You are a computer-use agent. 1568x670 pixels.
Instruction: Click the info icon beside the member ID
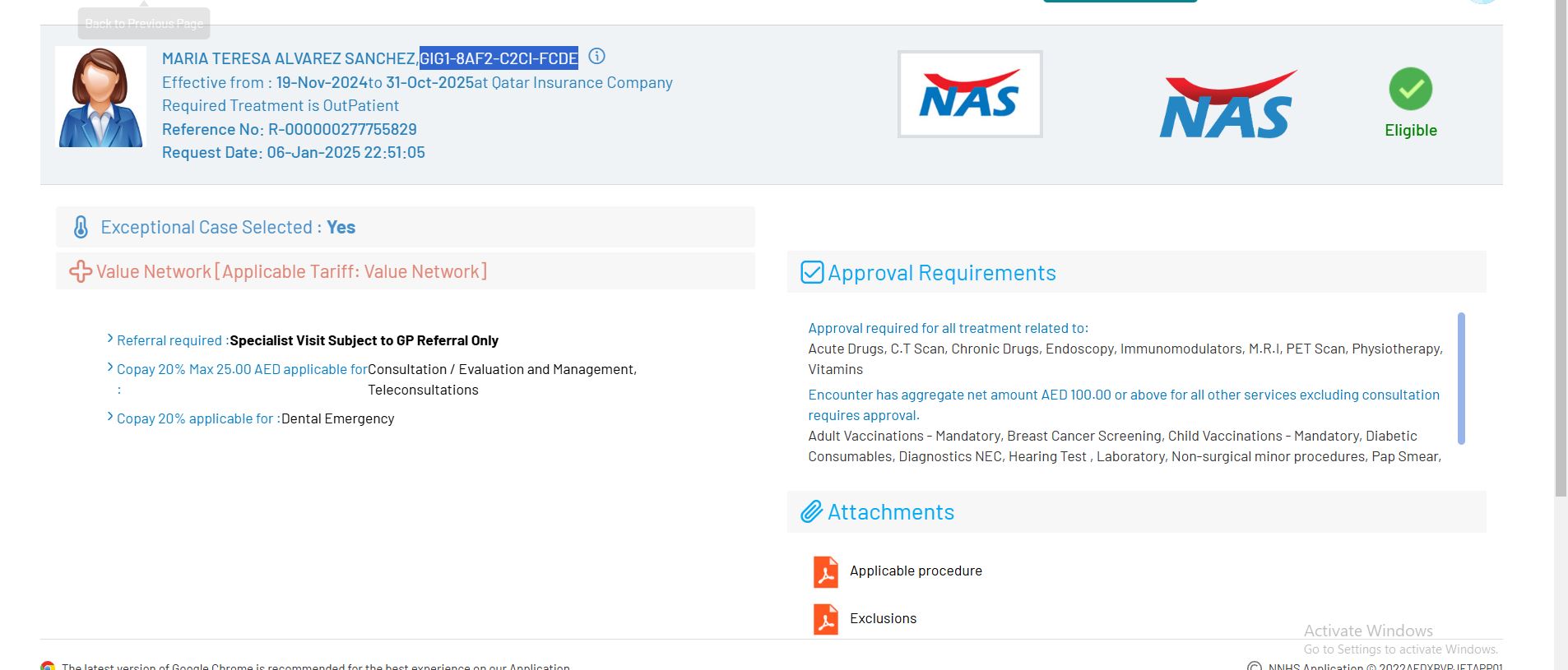coord(597,57)
